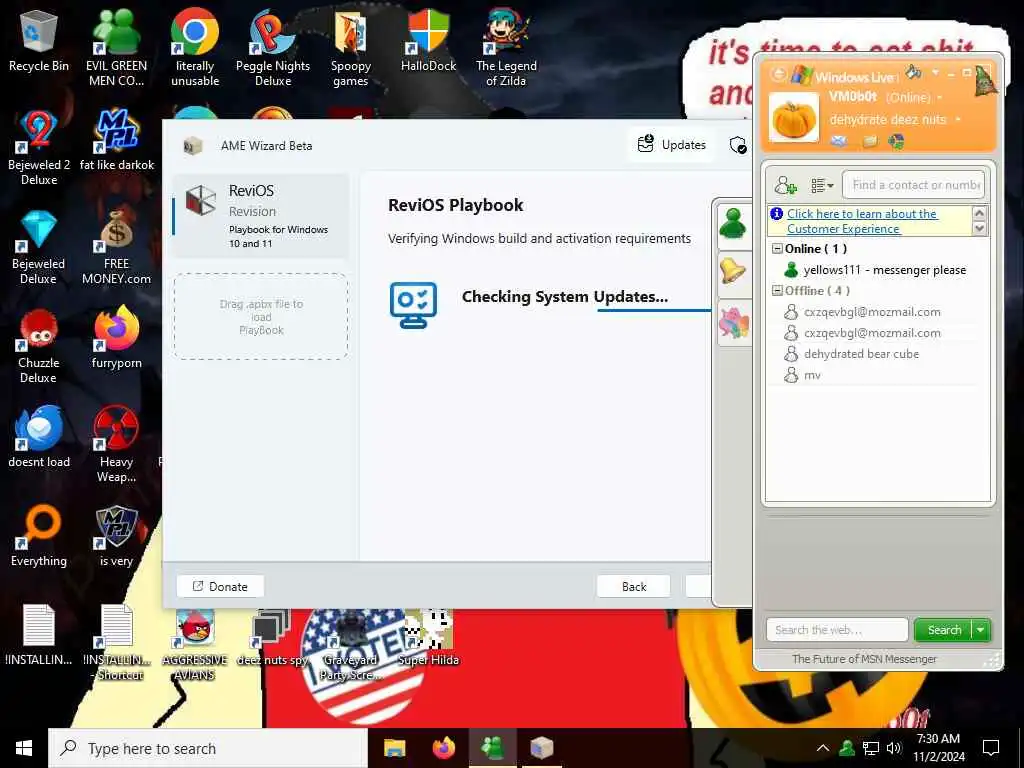Open Updates in AME Wizard header
The width and height of the screenshot is (1024, 768).
(671, 144)
